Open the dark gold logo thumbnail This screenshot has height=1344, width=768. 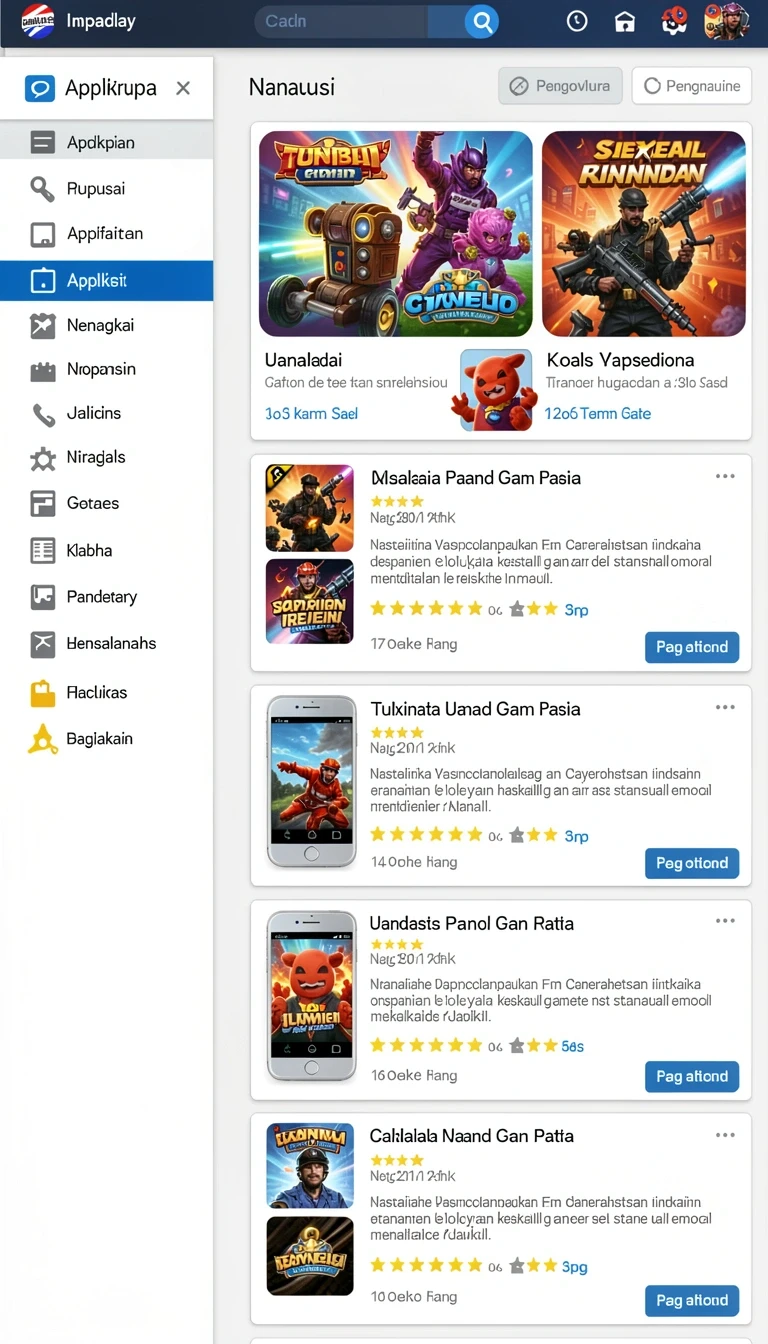coord(310,1256)
